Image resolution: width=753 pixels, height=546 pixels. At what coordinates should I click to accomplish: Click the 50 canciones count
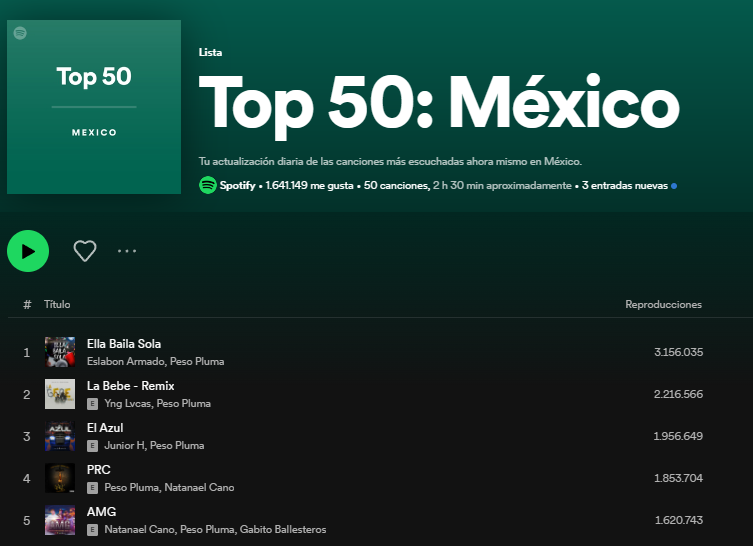[x=397, y=185]
